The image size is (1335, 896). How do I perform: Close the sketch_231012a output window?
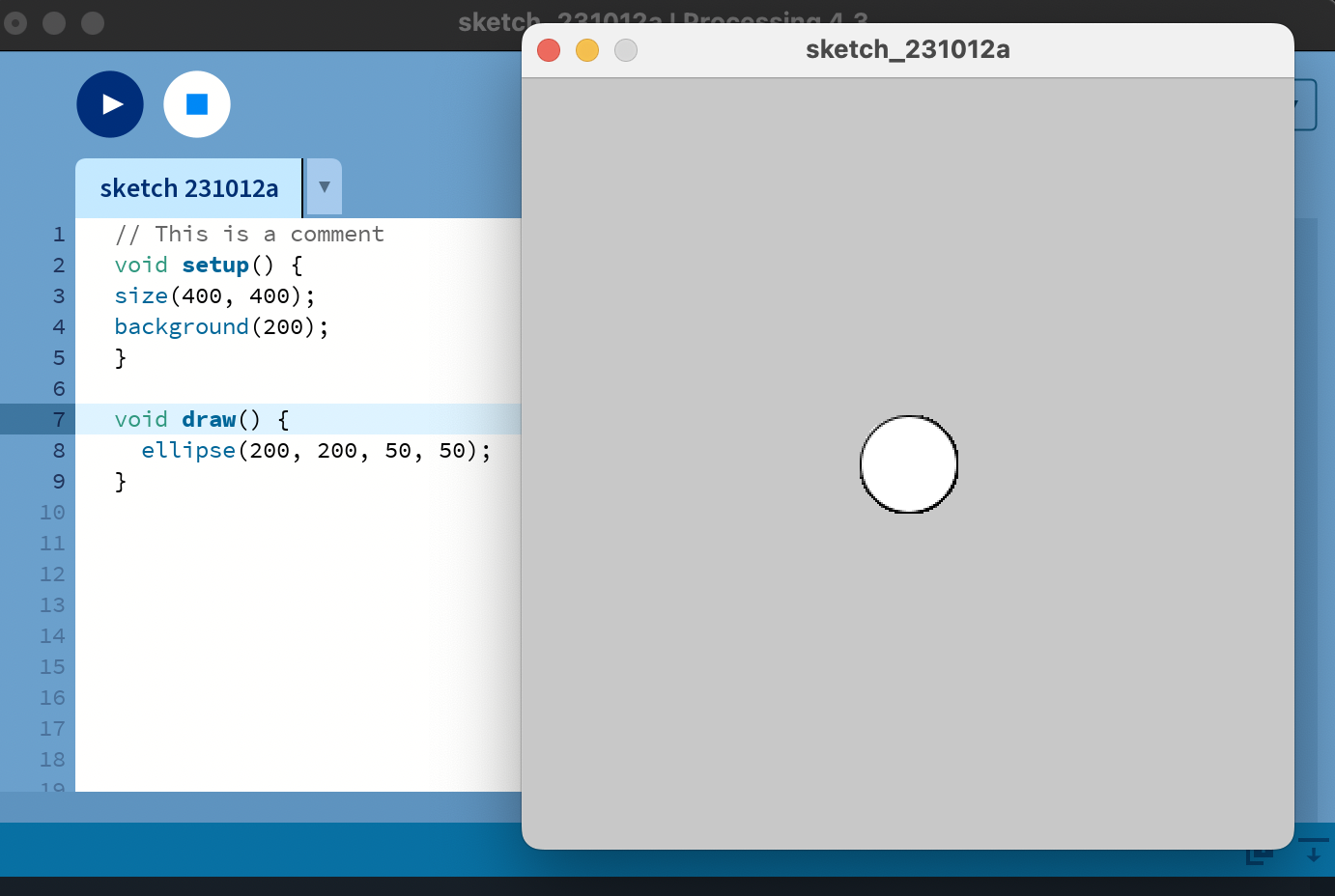[x=549, y=50]
